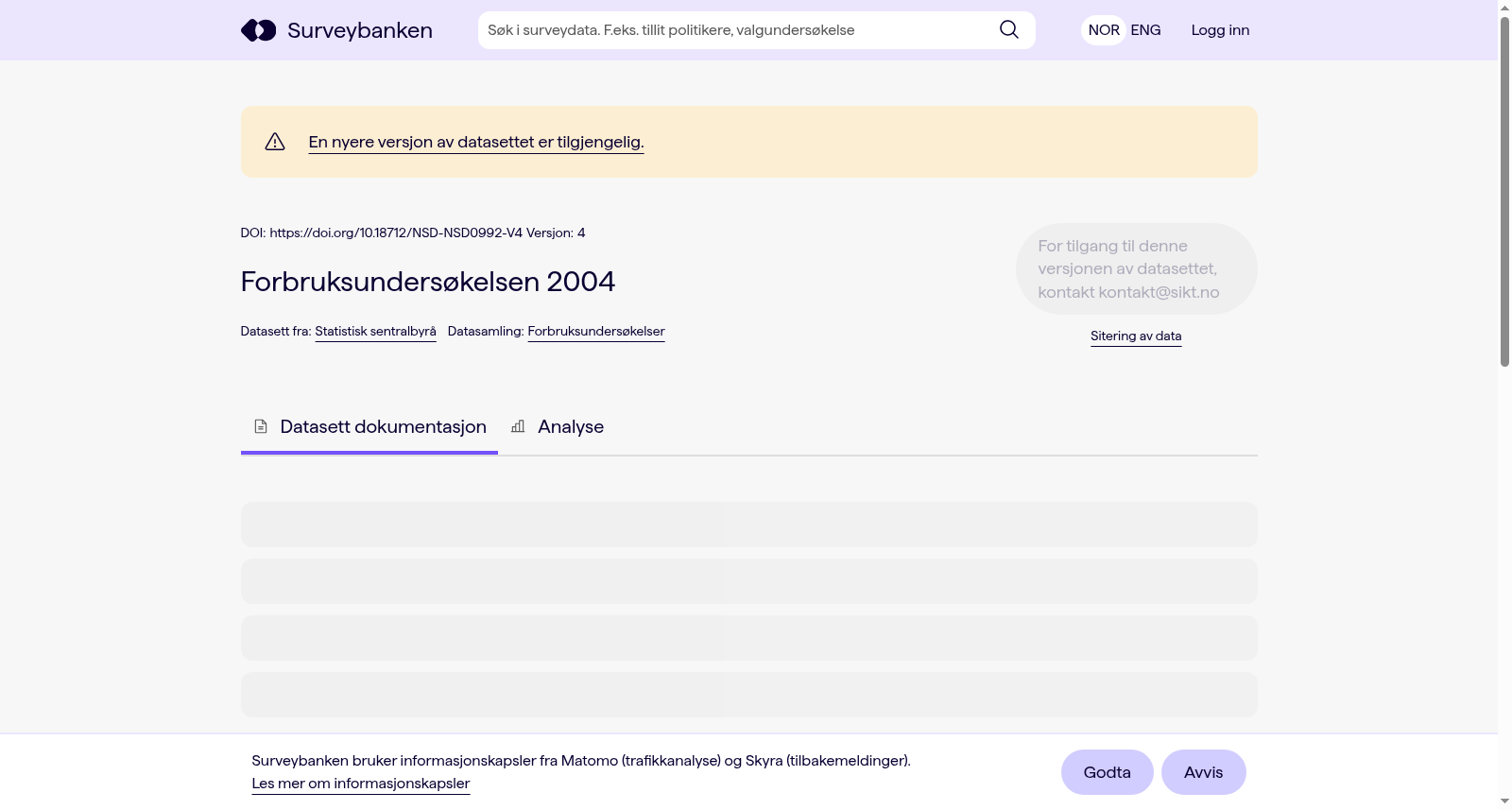Open the Datasett dokumentasjon tab
Image resolution: width=1512 pixels, height=810 pixels.
pyautogui.click(x=369, y=427)
